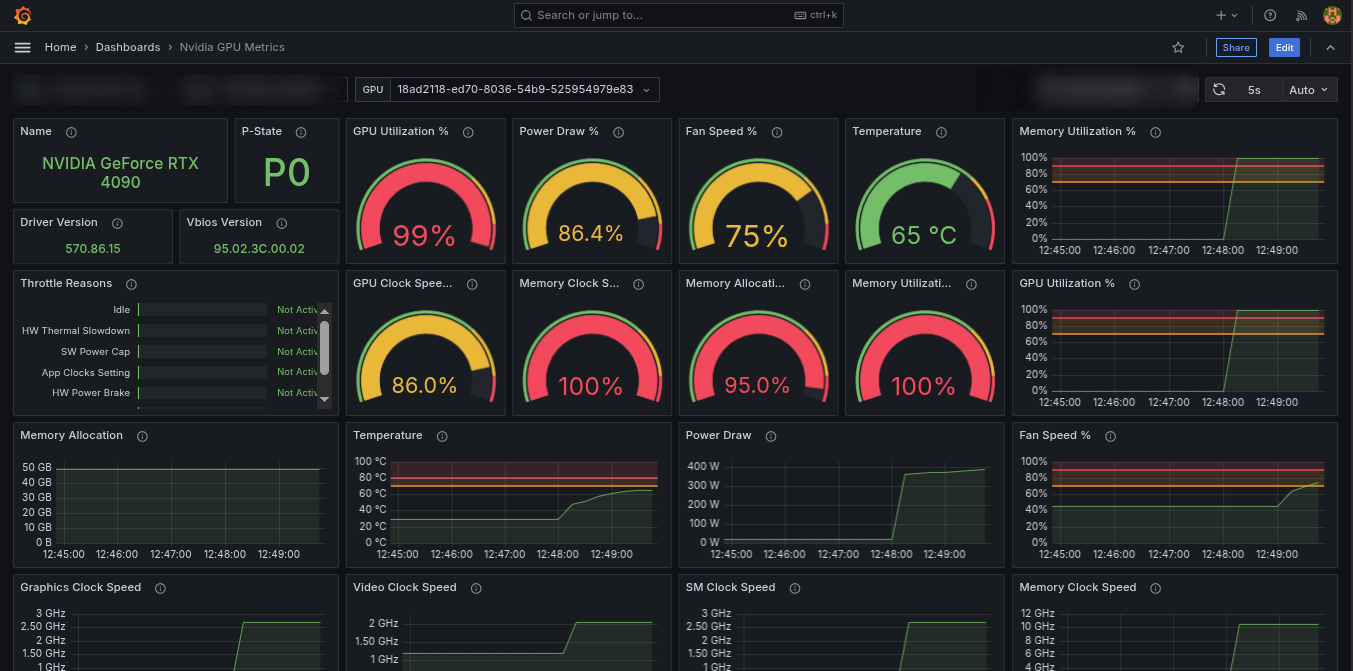This screenshot has height=671, width=1353.
Task: Click the GPU Utilization 99% gauge
Action: point(424,205)
